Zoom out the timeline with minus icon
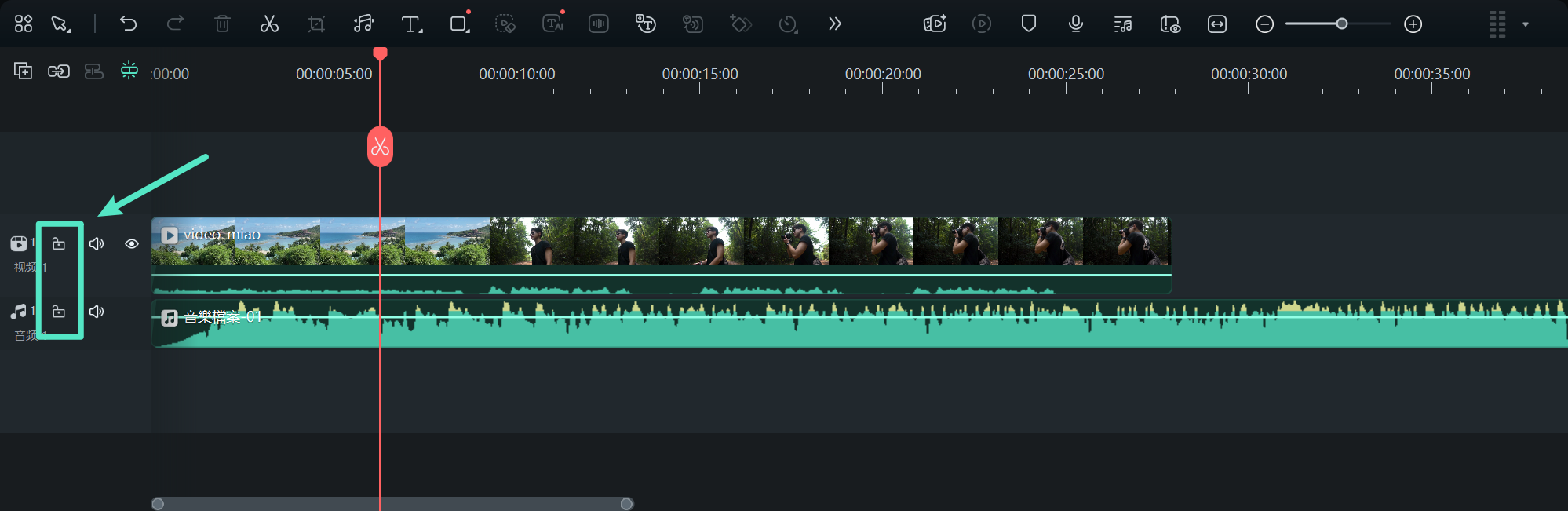 [x=1264, y=24]
